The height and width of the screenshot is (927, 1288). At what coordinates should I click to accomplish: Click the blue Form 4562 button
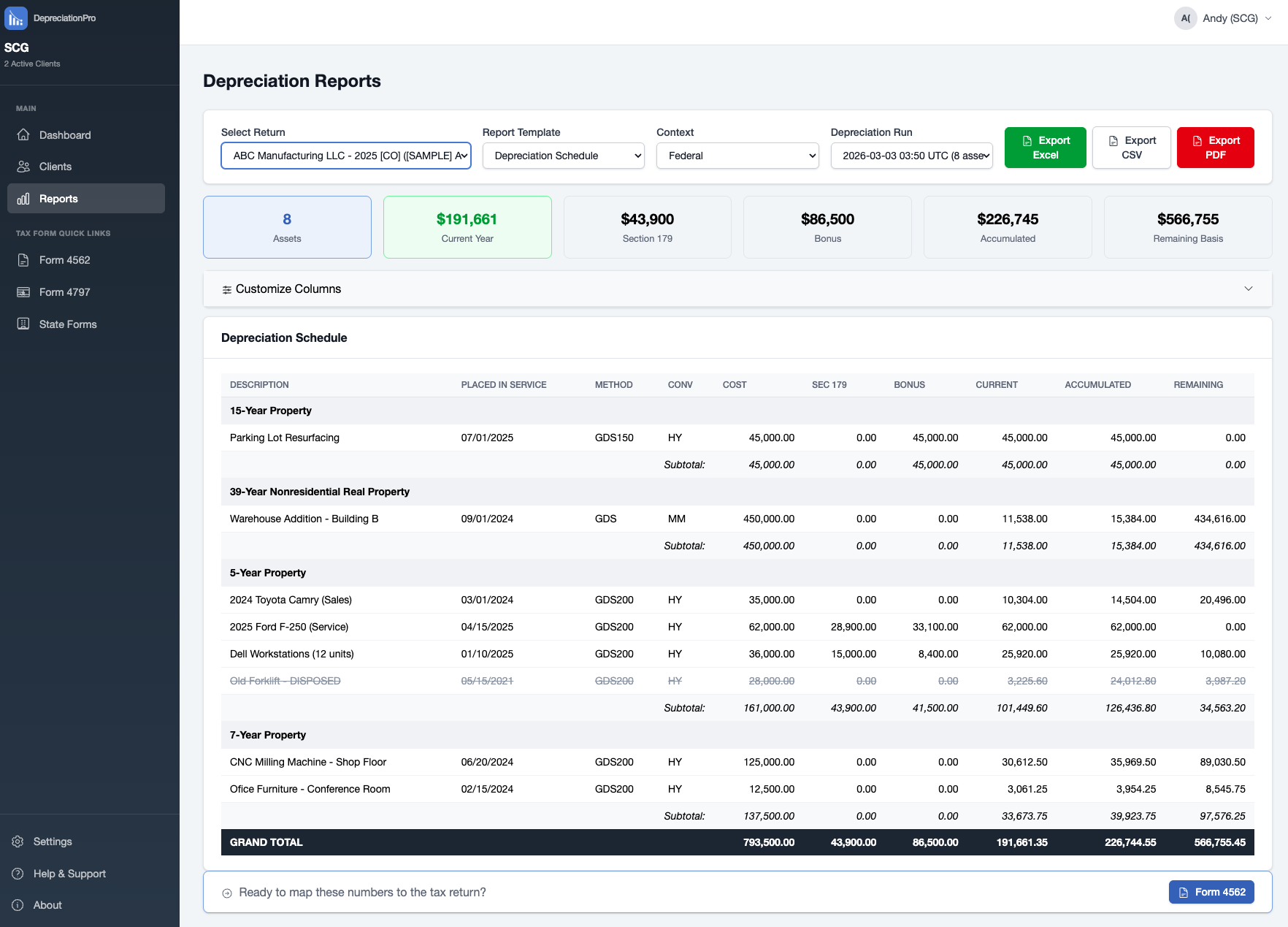1211,892
